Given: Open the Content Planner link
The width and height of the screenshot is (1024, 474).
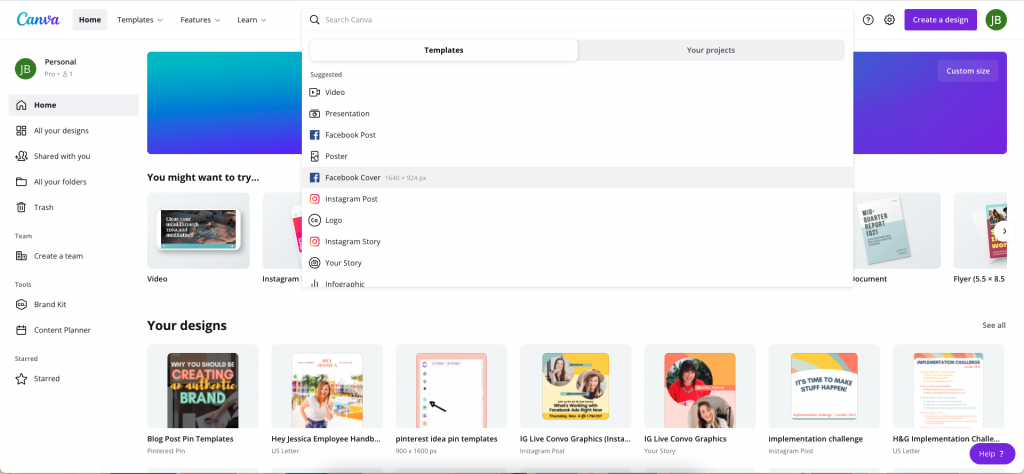Looking at the screenshot, I should coord(62,330).
